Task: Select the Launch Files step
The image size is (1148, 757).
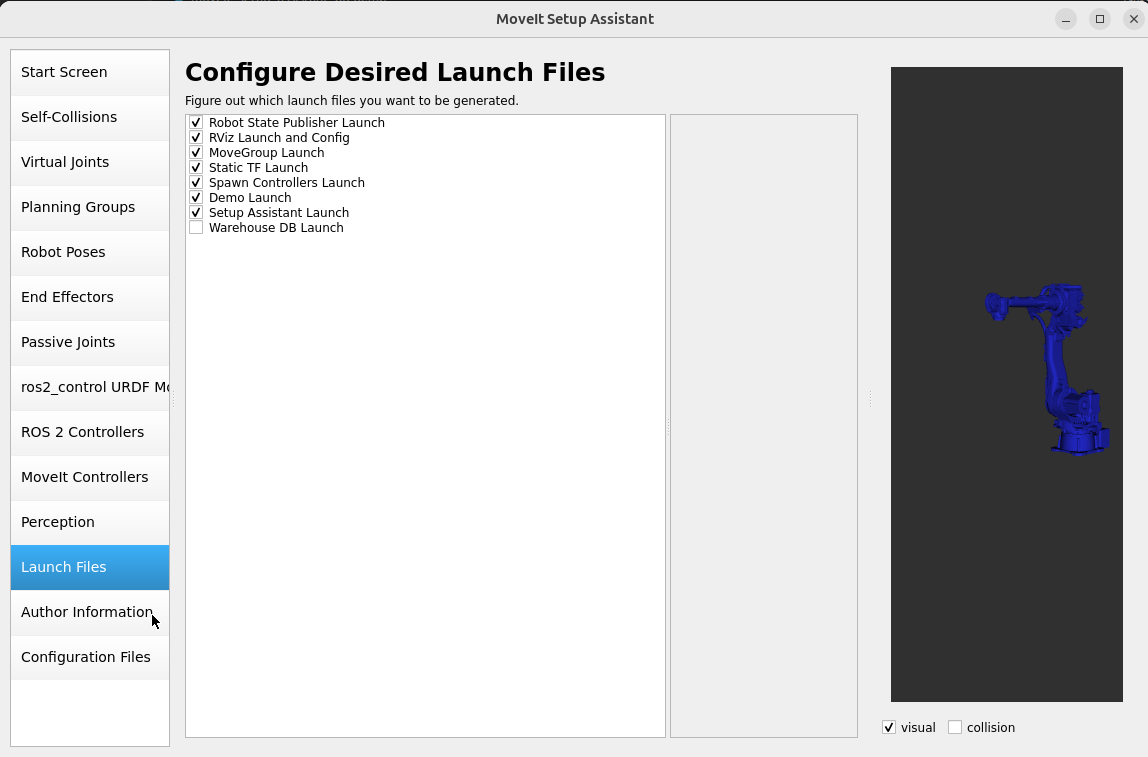Action: [x=90, y=567]
